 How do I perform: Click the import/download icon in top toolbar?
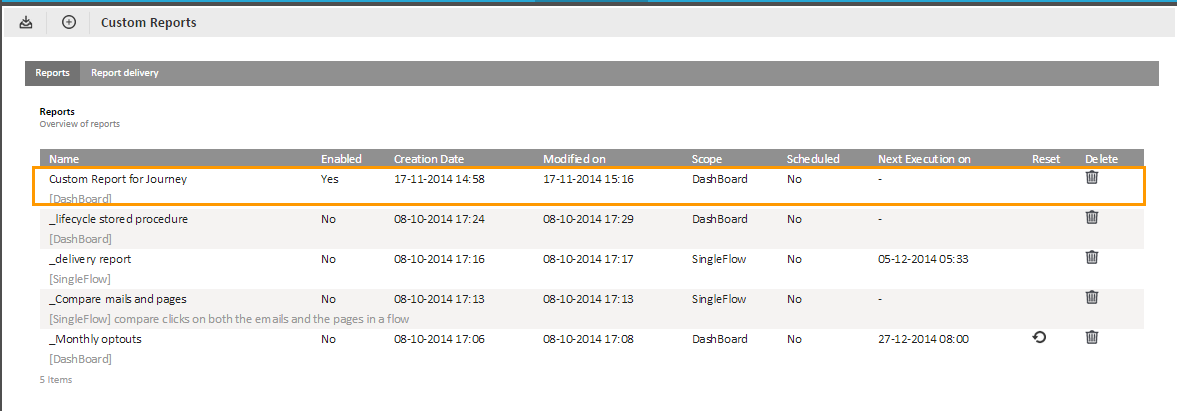point(26,22)
